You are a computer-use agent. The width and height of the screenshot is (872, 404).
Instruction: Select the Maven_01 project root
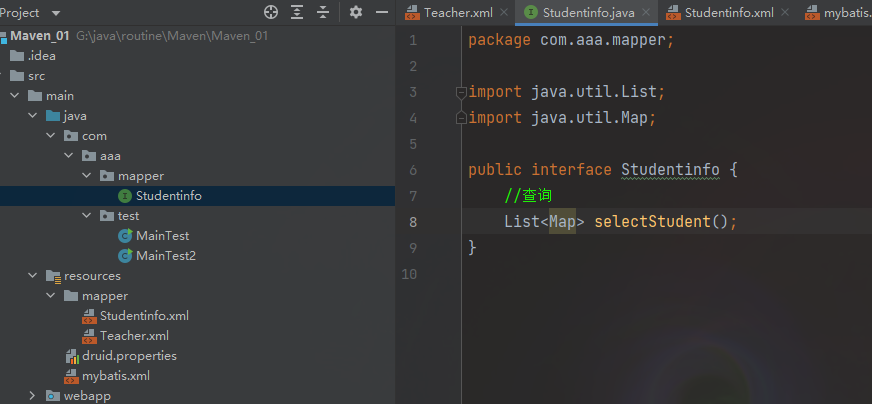[40, 36]
